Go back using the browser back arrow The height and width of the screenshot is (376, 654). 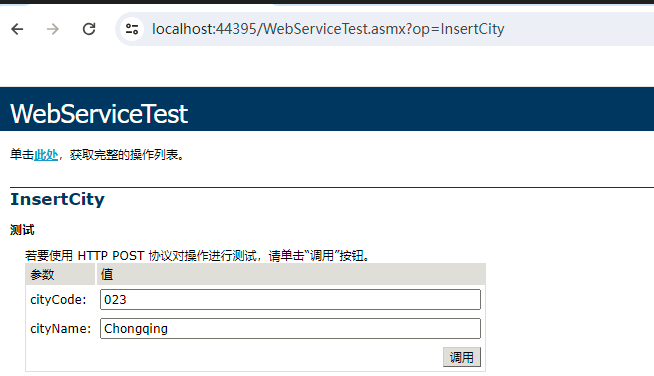[17, 29]
